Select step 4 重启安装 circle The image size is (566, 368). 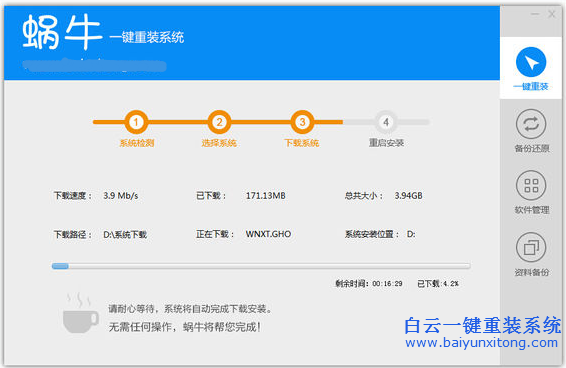(x=386, y=122)
